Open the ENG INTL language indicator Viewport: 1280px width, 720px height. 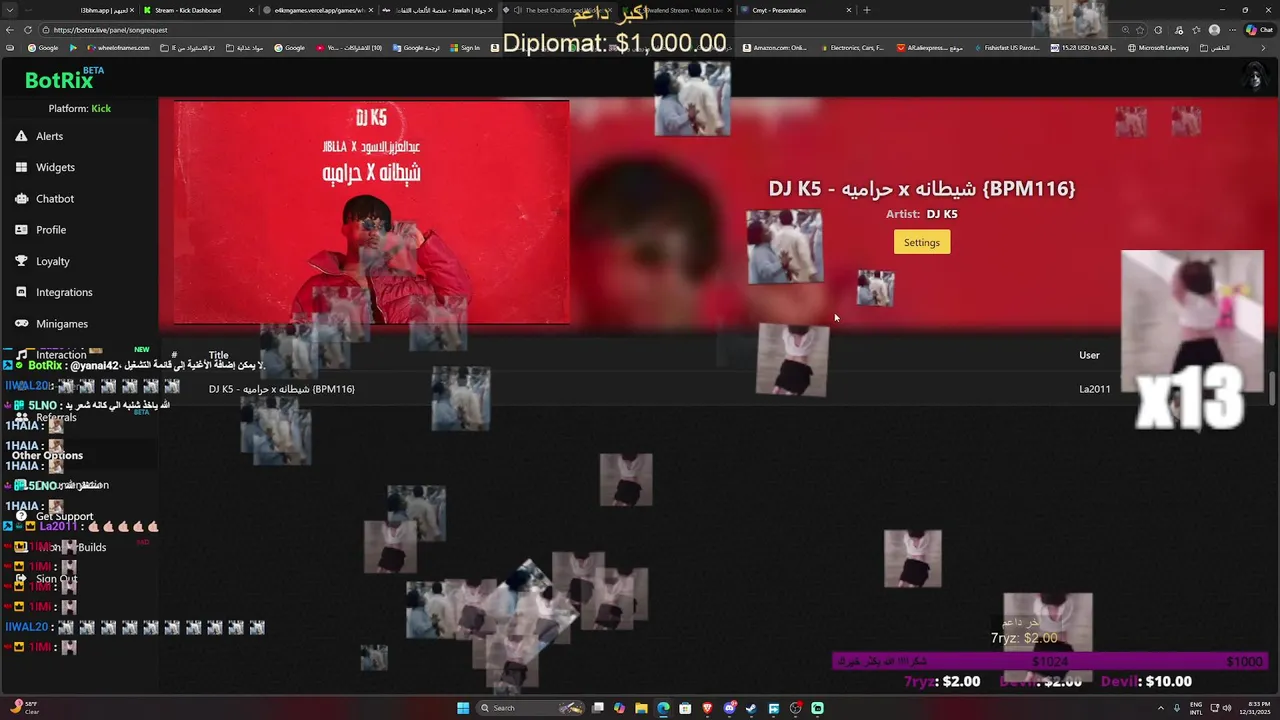[1195, 708]
